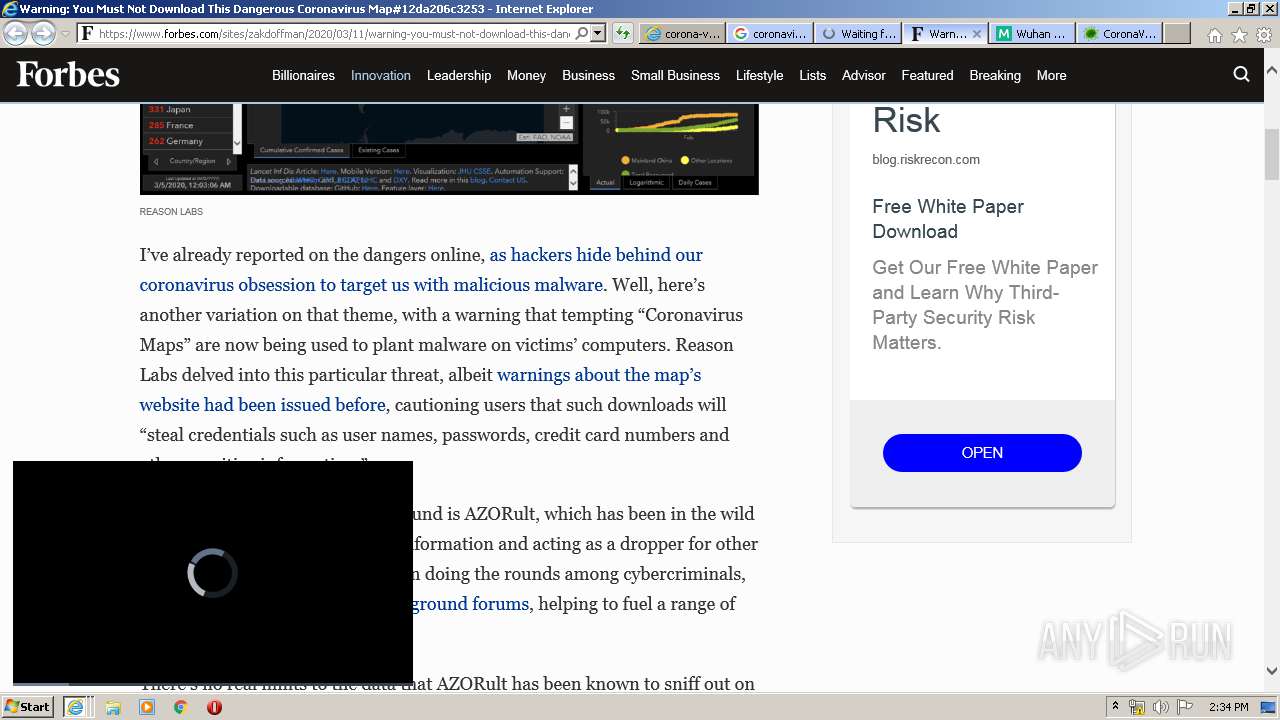This screenshot has width=1280, height=720.
Task: Open the red antivirus taskbar icon
Action: [x=214, y=707]
